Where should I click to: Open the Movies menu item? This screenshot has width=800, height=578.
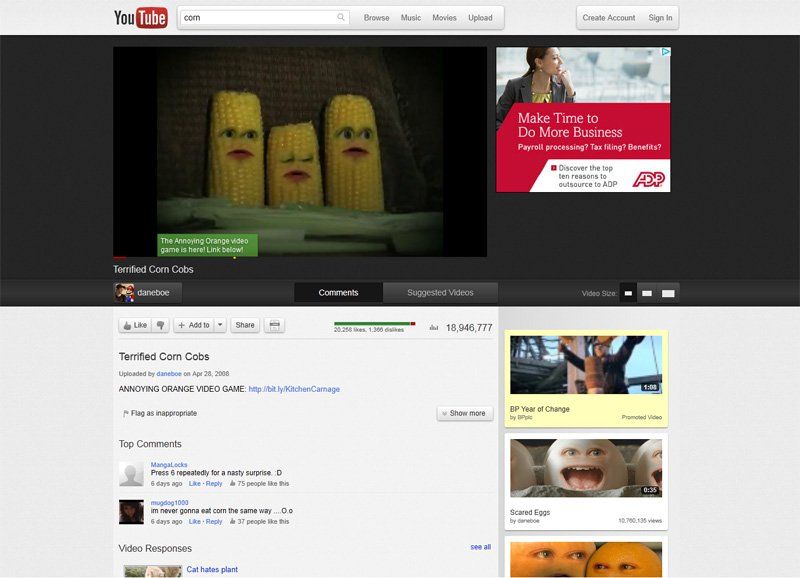pyautogui.click(x=444, y=18)
